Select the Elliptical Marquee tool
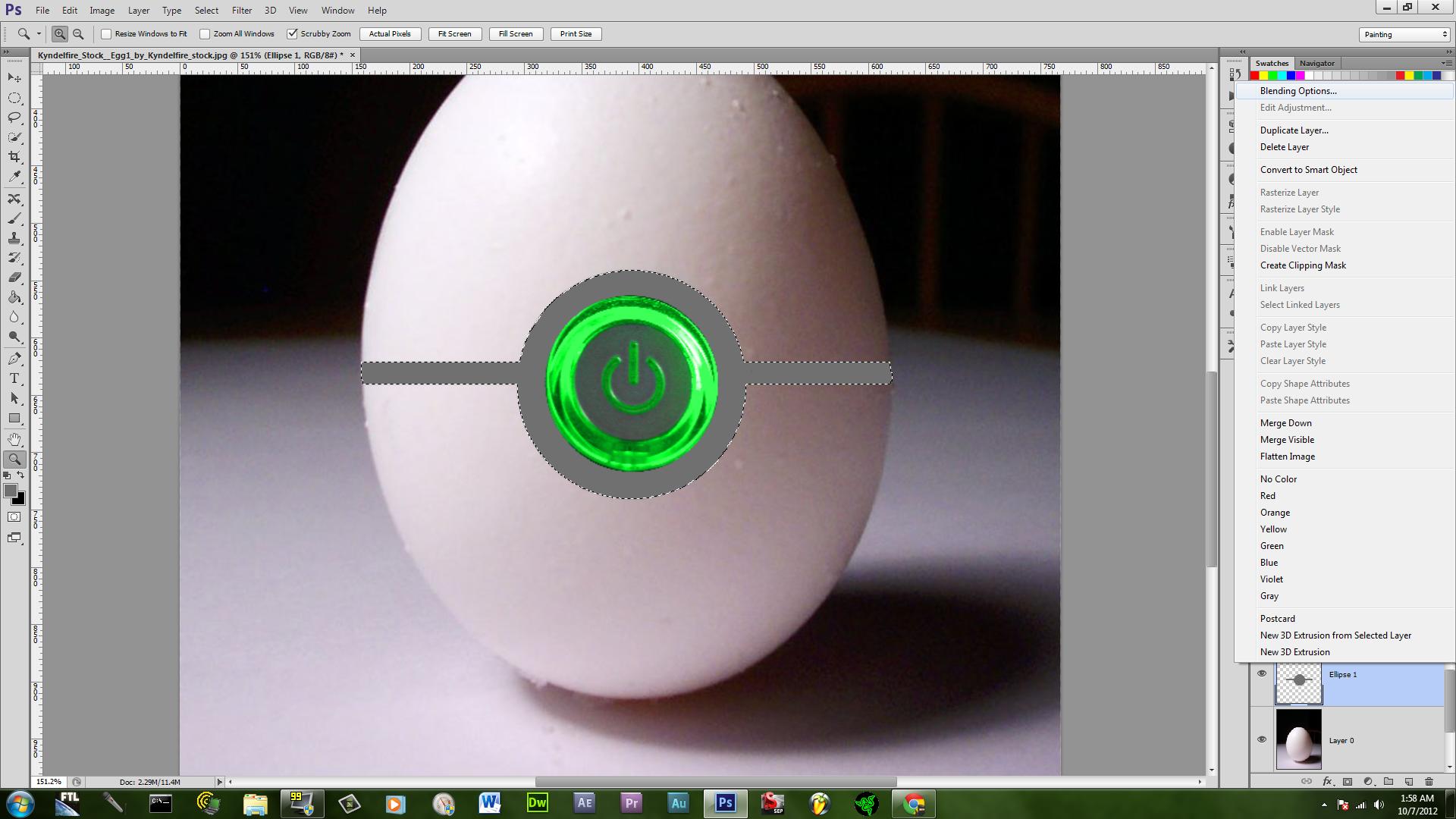The width and height of the screenshot is (1456, 819). (14, 98)
